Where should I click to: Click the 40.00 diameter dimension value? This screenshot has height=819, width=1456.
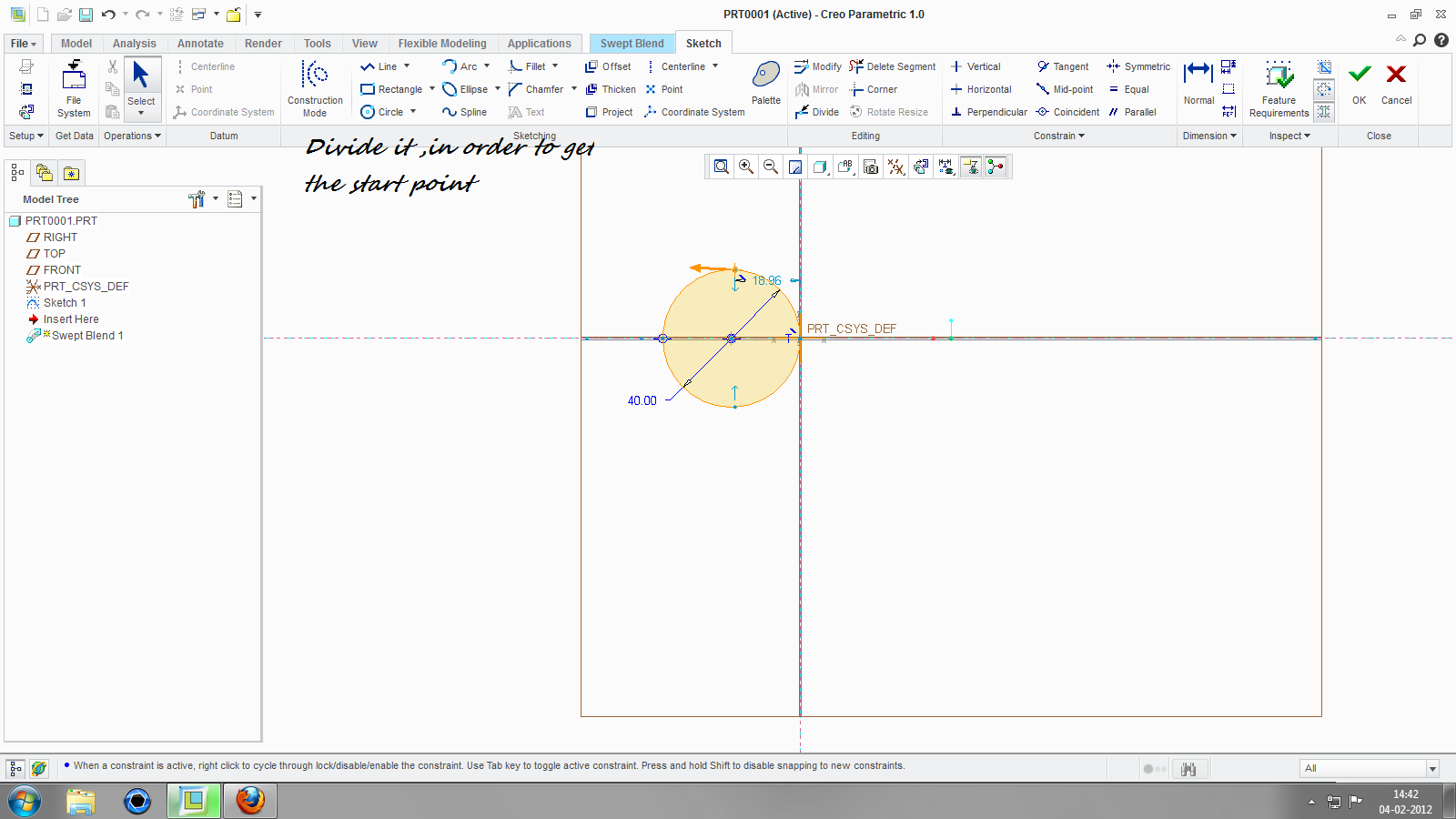[642, 400]
